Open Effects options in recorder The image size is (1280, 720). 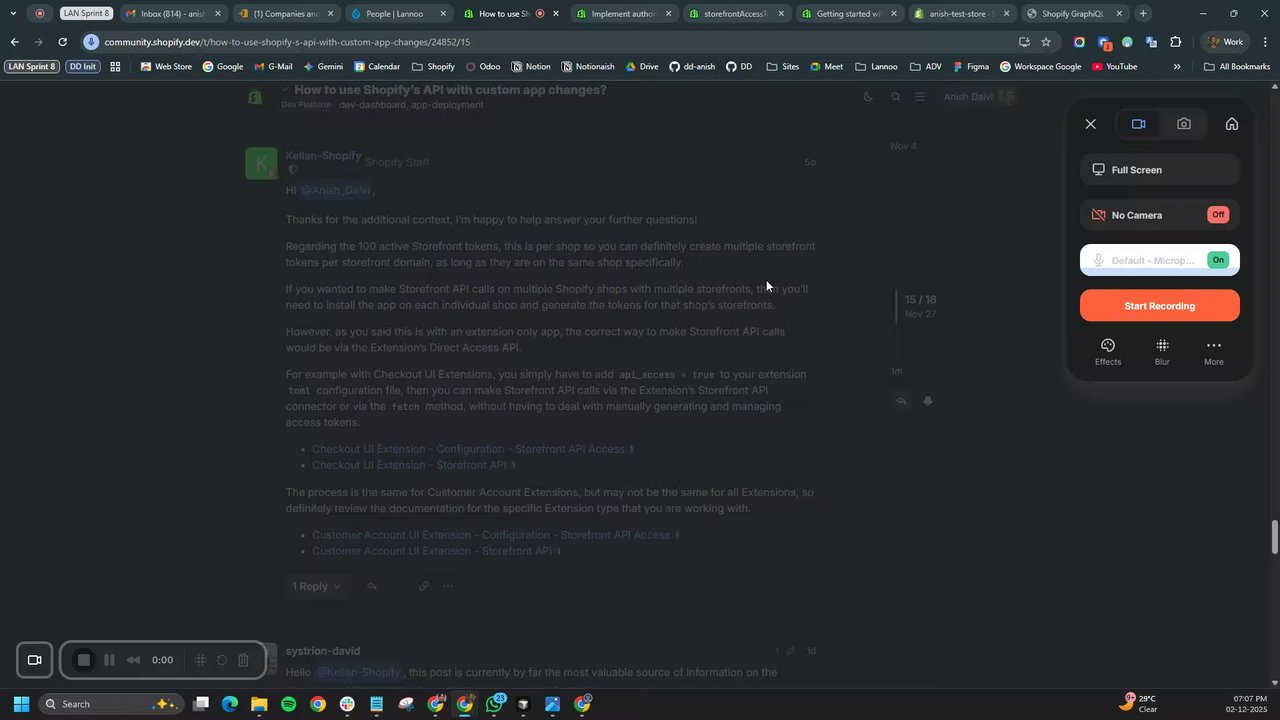click(1108, 352)
